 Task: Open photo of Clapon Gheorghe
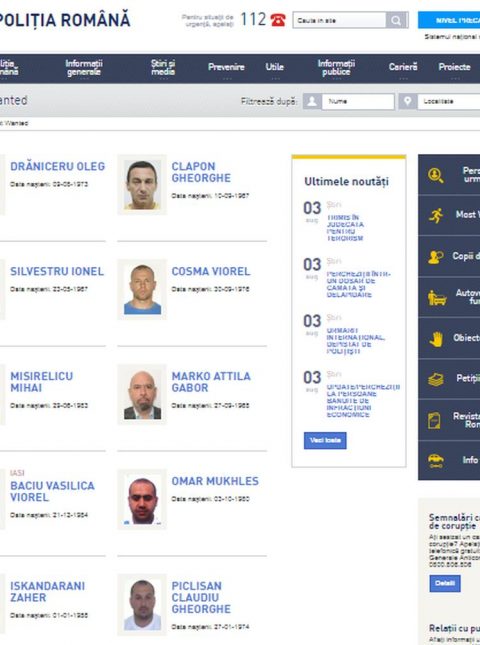coord(142,185)
